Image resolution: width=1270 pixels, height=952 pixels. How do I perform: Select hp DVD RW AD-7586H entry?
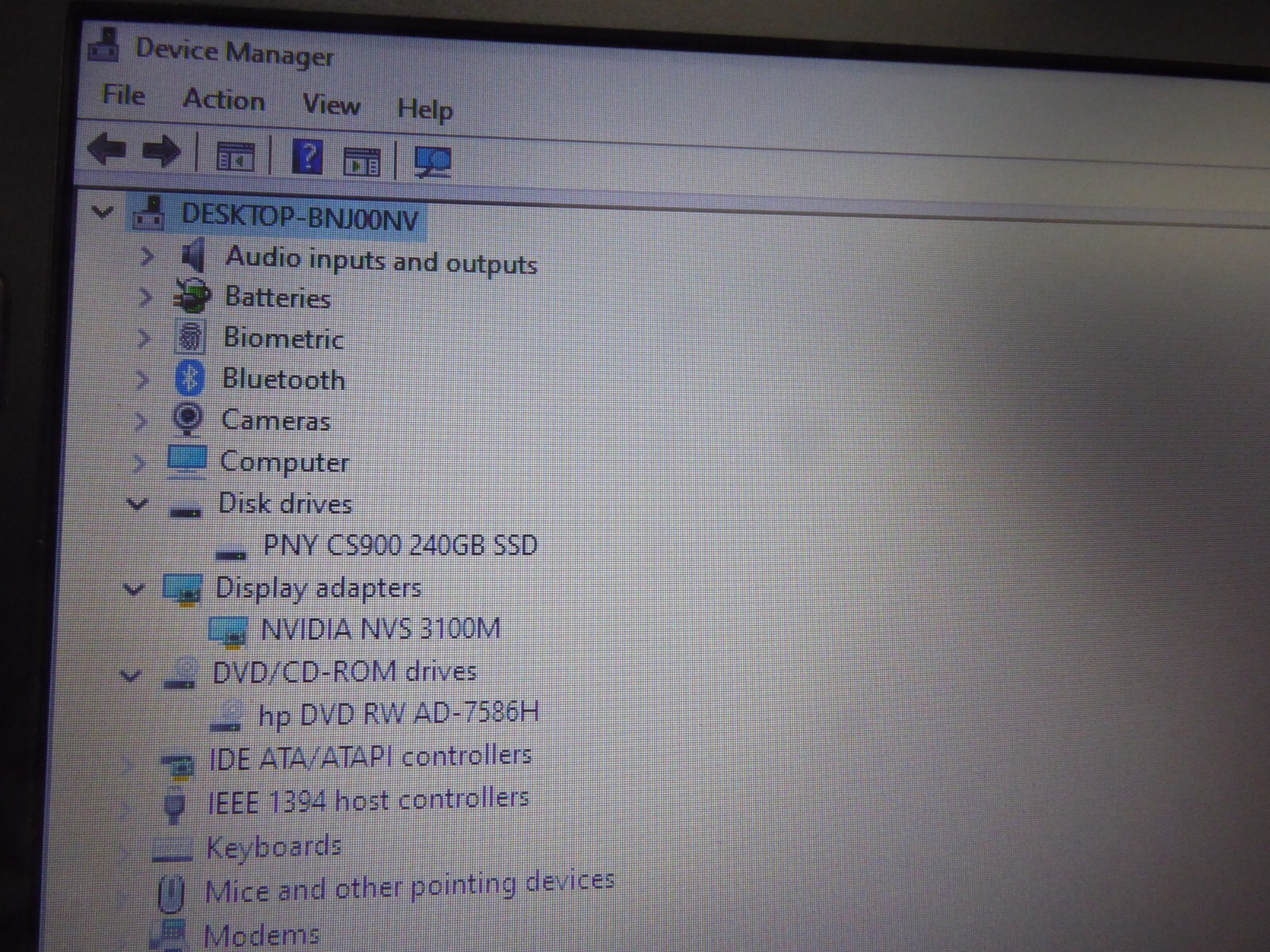[x=398, y=714]
